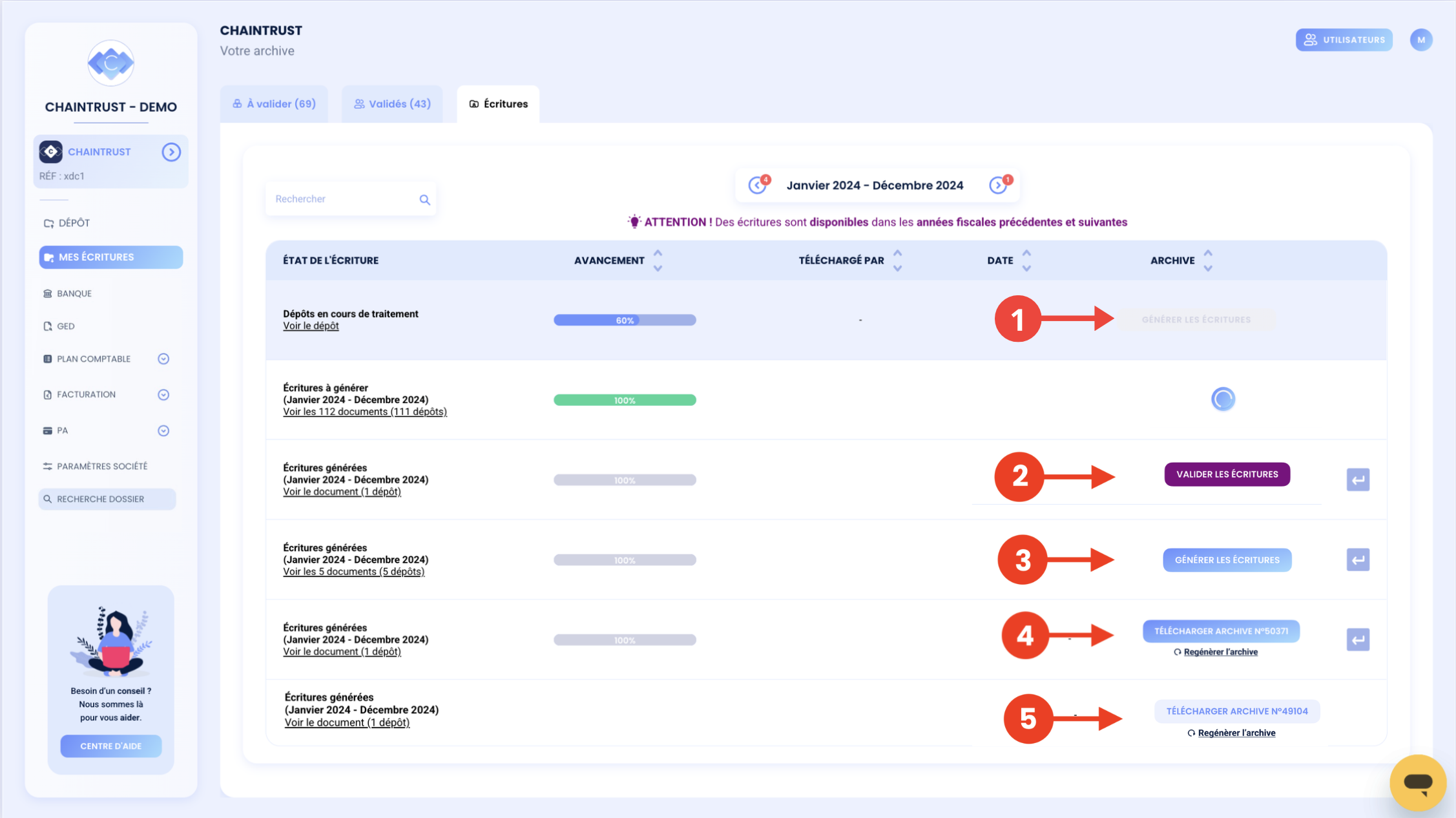Open Voir les 112 documents (111 dépôts) link
Screen dimensions: 1456x818
[x=365, y=412]
